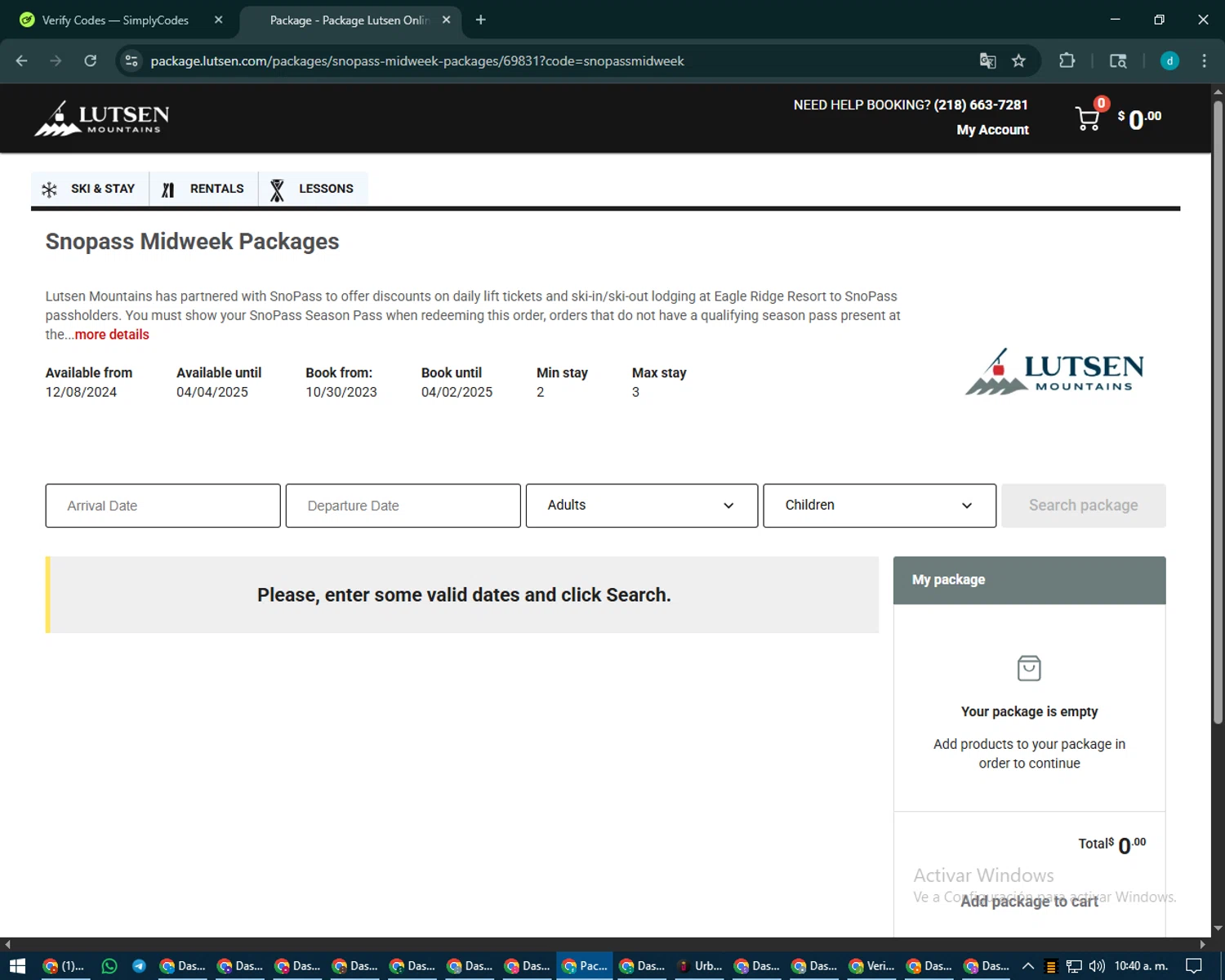Click the Book from date 10/30/2023
Screen dimensions: 1225x980
[x=341, y=392]
